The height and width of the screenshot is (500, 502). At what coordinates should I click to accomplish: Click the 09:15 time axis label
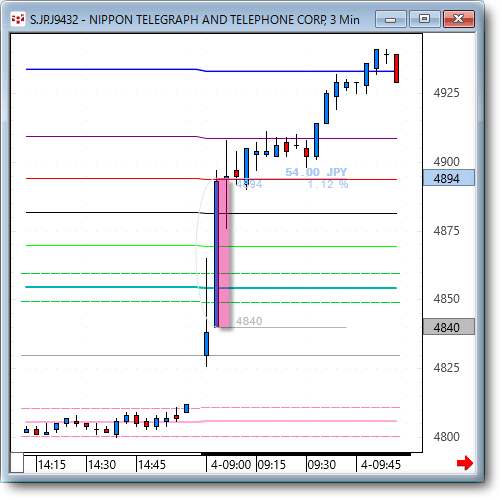pyautogui.click(x=272, y=465)
